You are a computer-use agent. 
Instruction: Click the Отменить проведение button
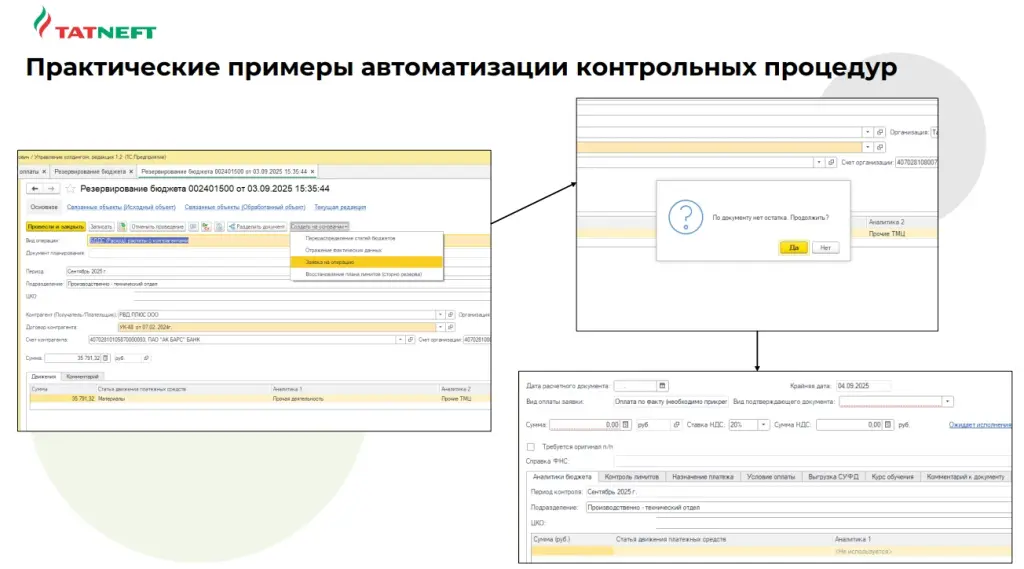pyautogui.click(x=157, y=227)
